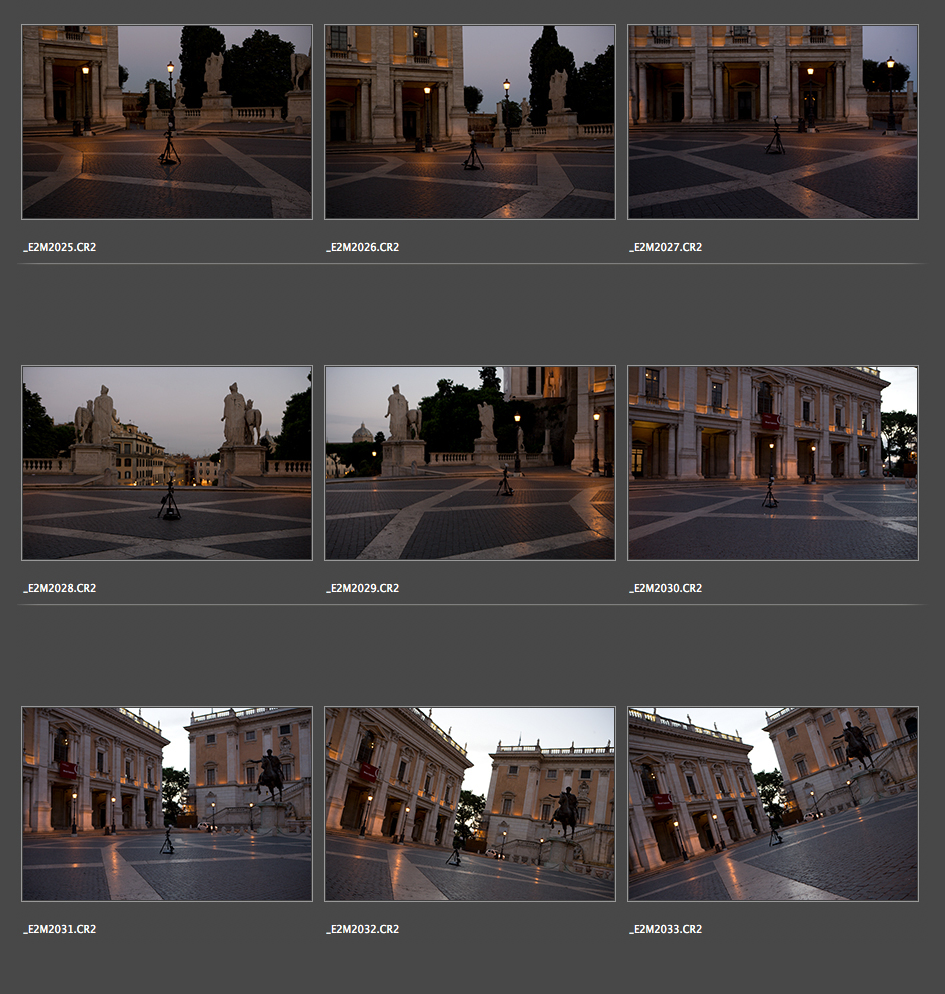Select the _E2M2030.CR2 palace facade thumbnail
Screen dimensions: 945x994
coord(772,463)
